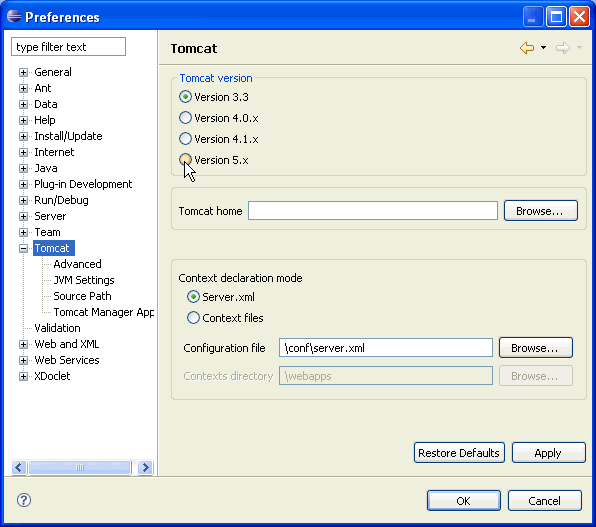Click the right scroll arrow in the tree pane
This screenshot has height=527, width=596.
146,467
